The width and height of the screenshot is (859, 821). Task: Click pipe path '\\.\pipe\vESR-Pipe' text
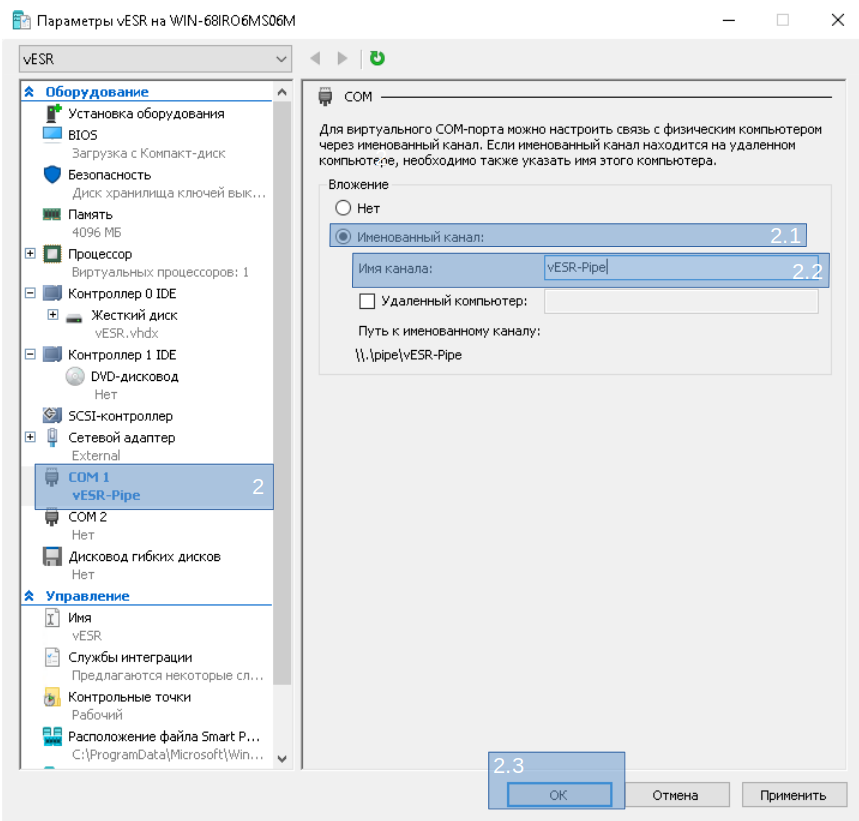coord(408,355)
